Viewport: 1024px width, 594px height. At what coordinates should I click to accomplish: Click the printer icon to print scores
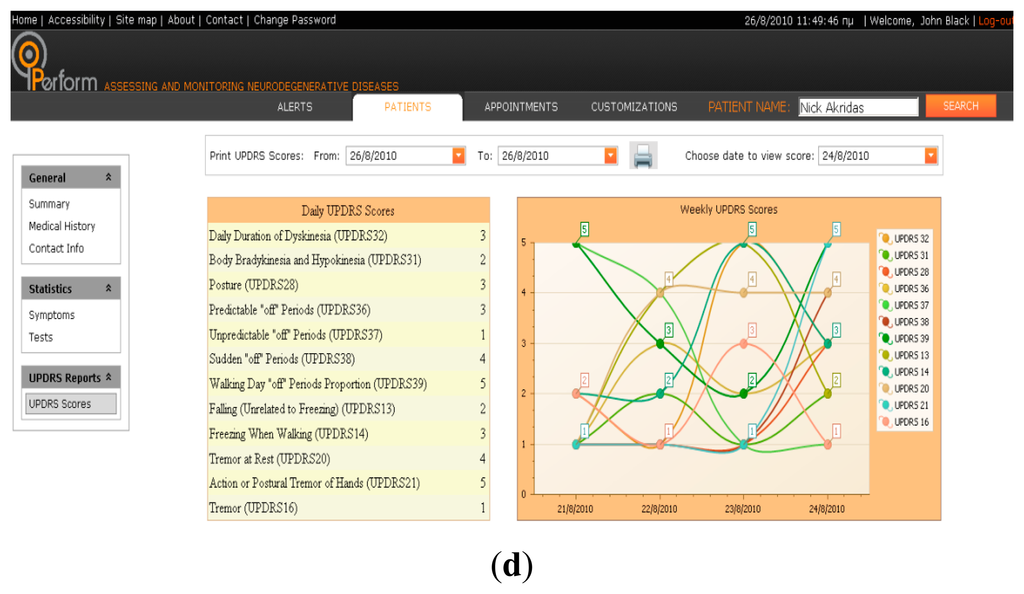643,156
